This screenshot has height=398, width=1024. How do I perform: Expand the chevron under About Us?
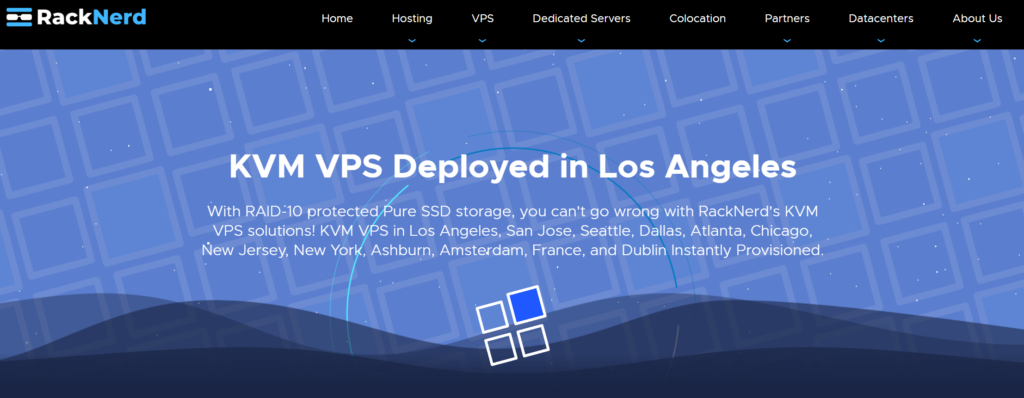tap(977, 41)
